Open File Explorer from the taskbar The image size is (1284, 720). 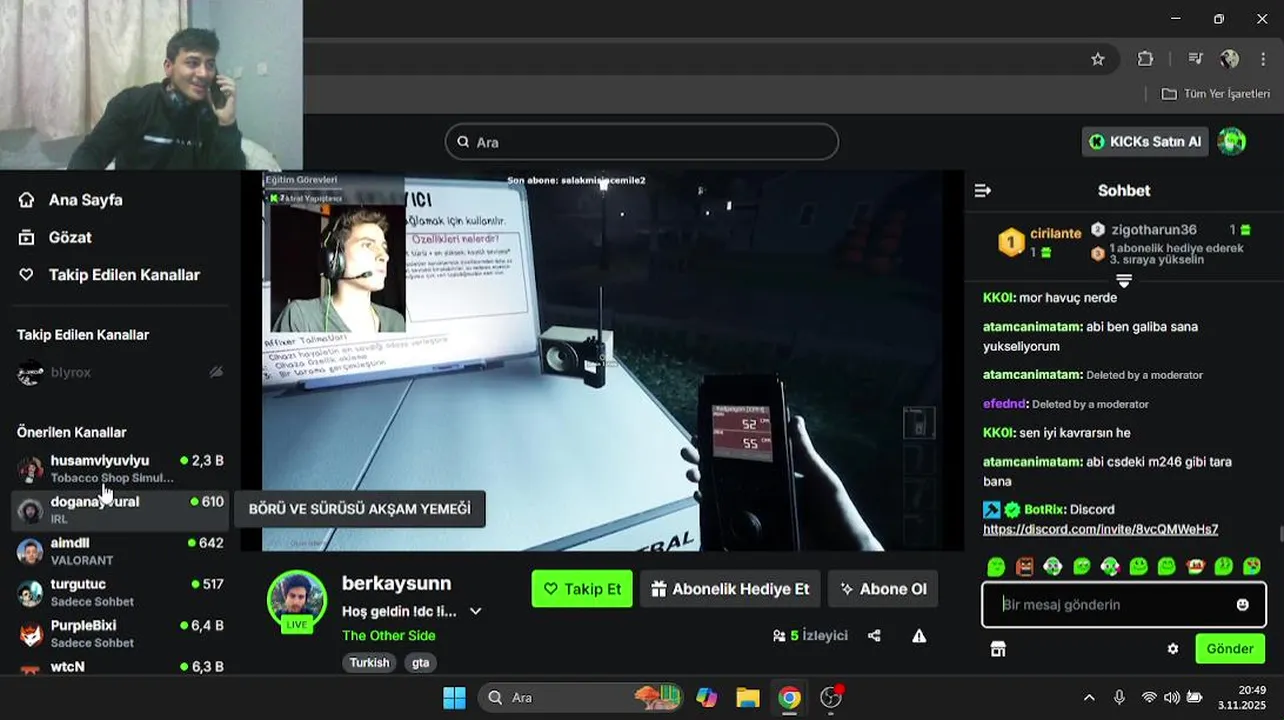[x=748, y=697]
